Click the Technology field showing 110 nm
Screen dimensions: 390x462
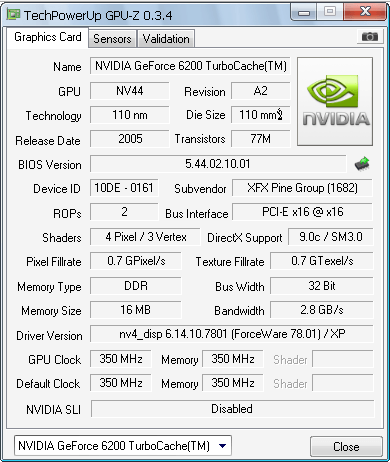click(130, 115)
